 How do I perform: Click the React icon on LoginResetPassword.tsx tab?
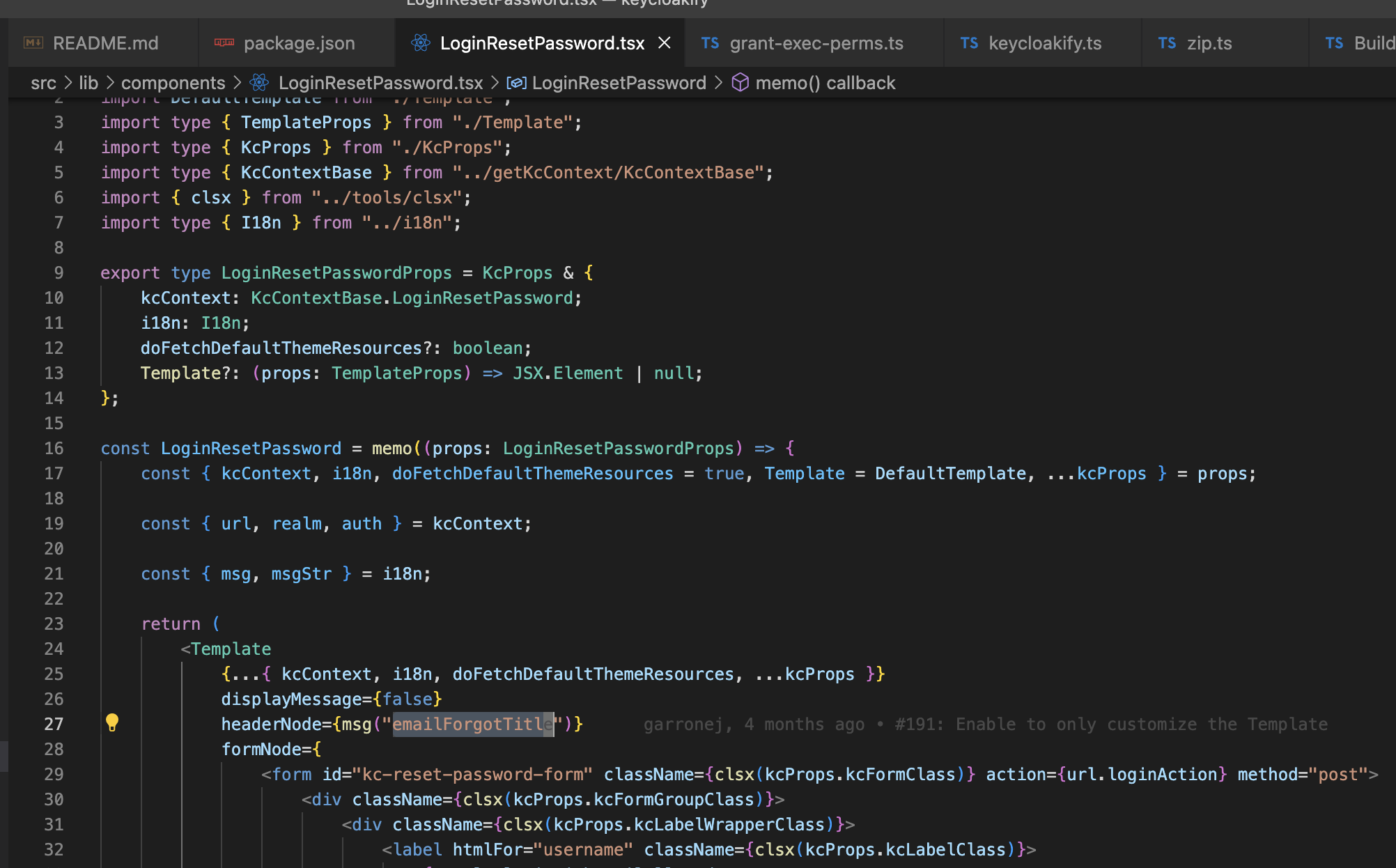coord(420,42)
